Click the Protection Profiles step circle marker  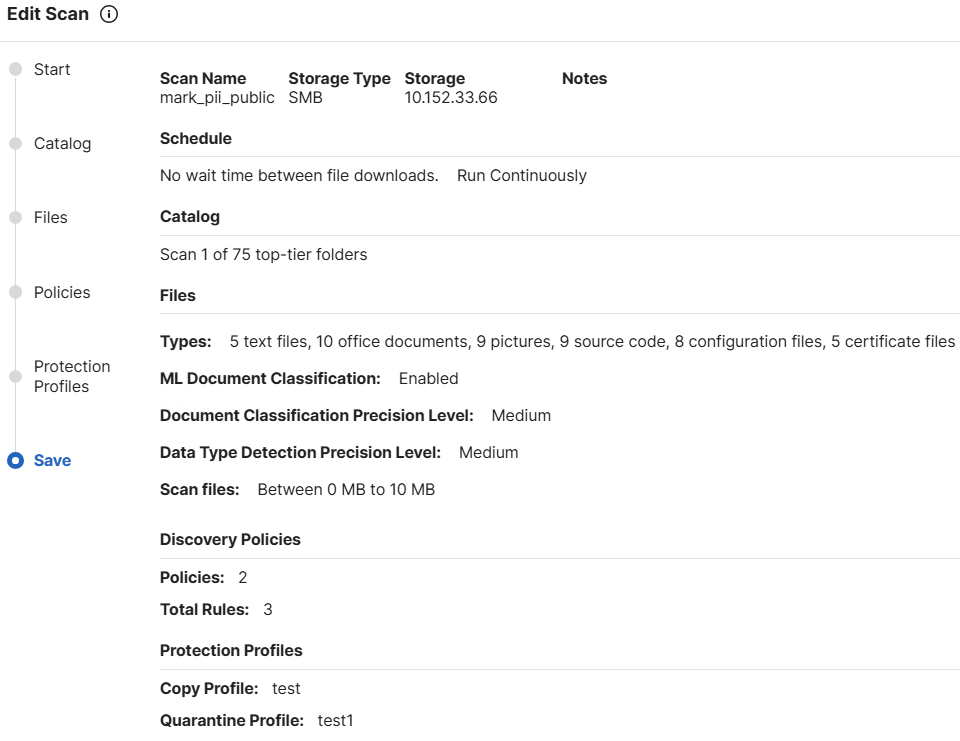[x=15, y=376]
